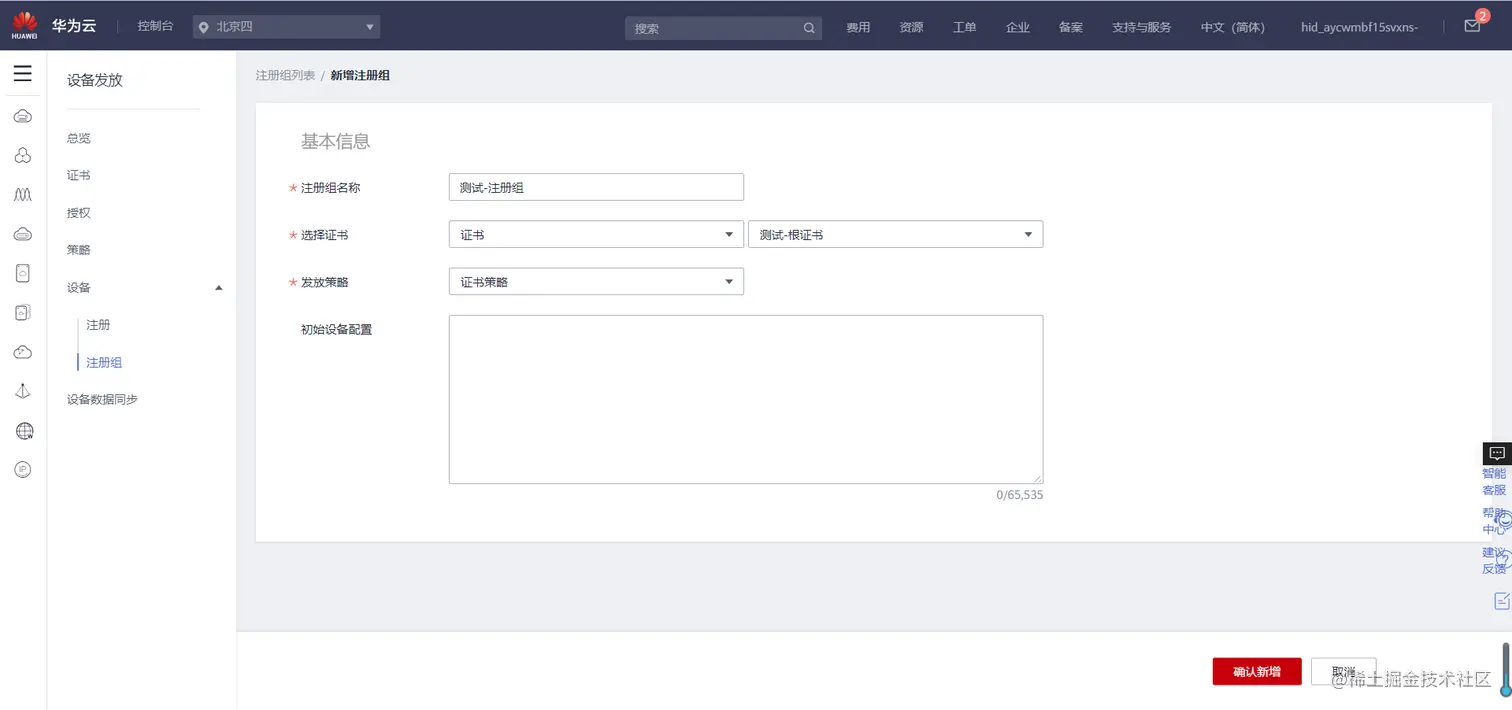
Task: Open the 北京四 region dropdown
Action: coord(288,27)
